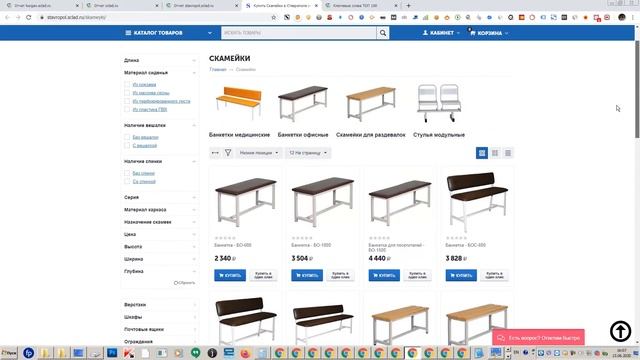Check the Из пластика ПВХ option

point(127,109)
